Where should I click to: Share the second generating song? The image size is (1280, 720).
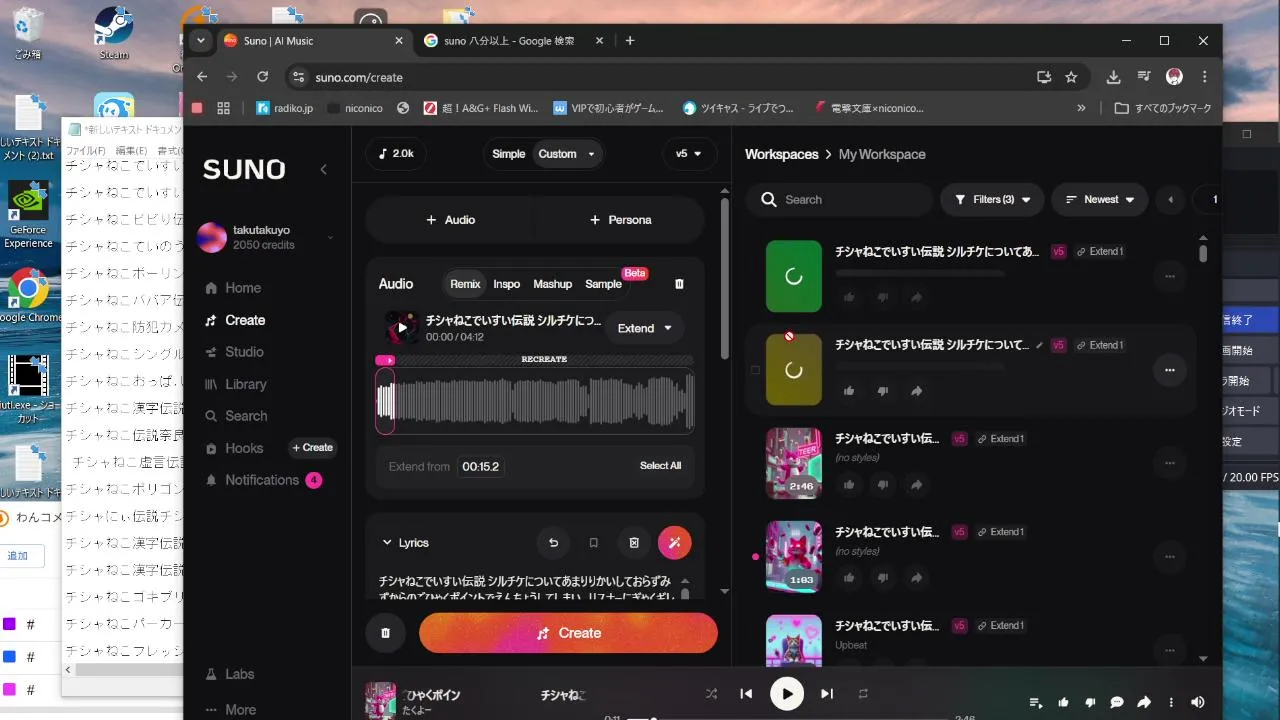click(x=916, y=391)
